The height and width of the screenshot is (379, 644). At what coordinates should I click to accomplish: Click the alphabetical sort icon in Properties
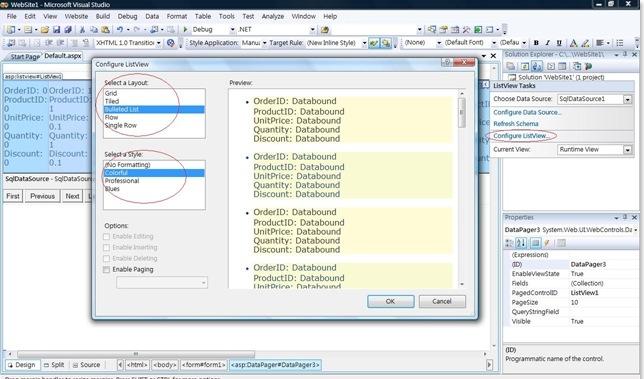click(x=521, y=243)
